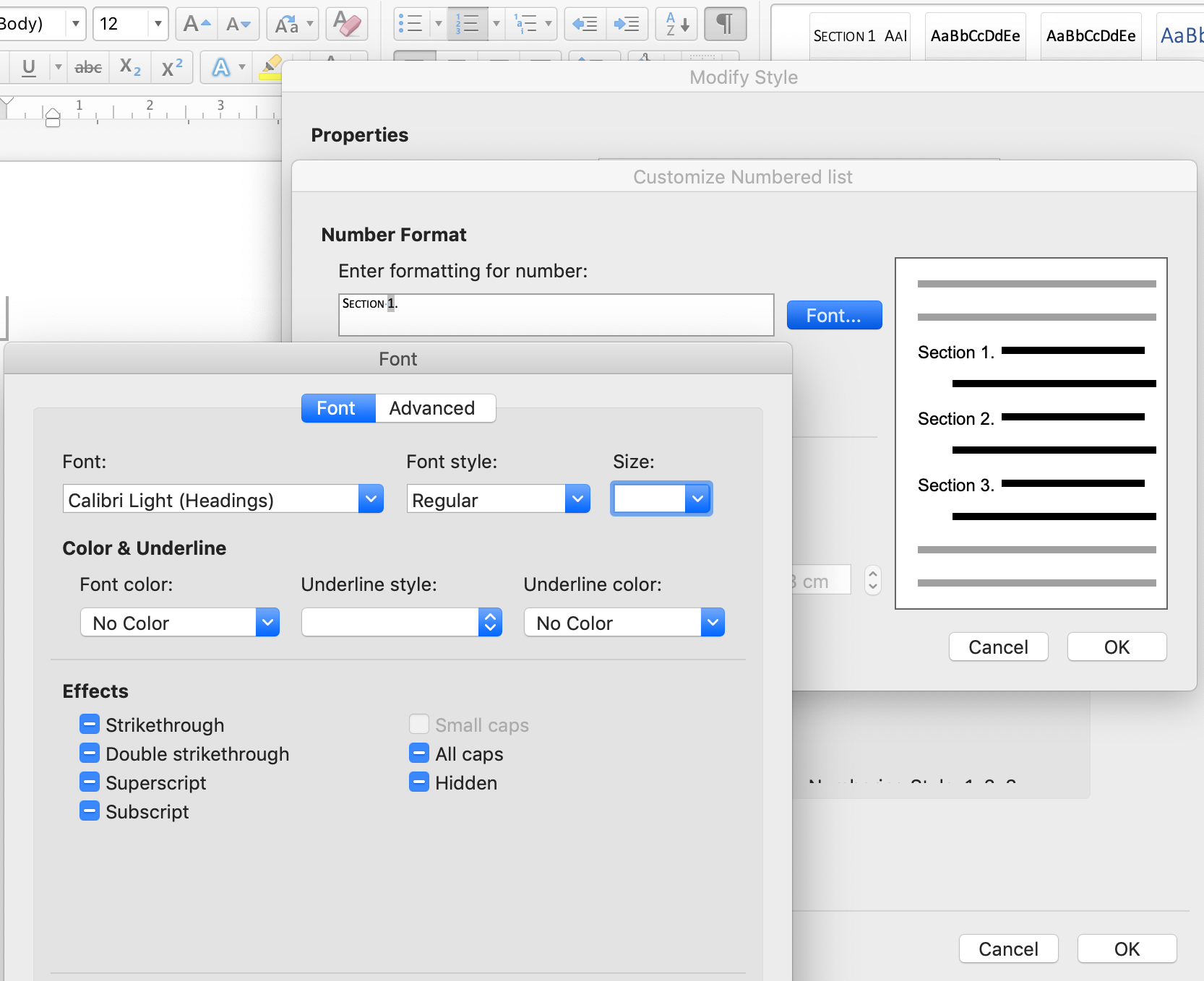The image size is (1204, 981).
Task: Click the Font... button
Action: pyautogui.click(x=834, y=315)
